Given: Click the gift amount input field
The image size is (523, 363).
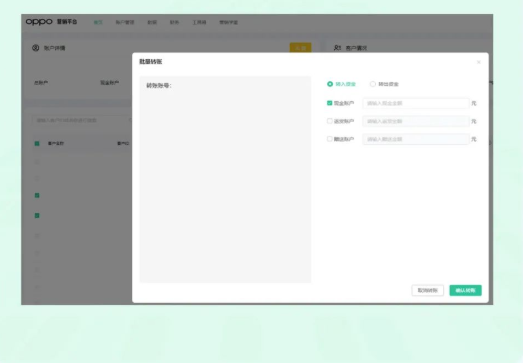Looking at the screenshot, I should (x=416, y=139).
